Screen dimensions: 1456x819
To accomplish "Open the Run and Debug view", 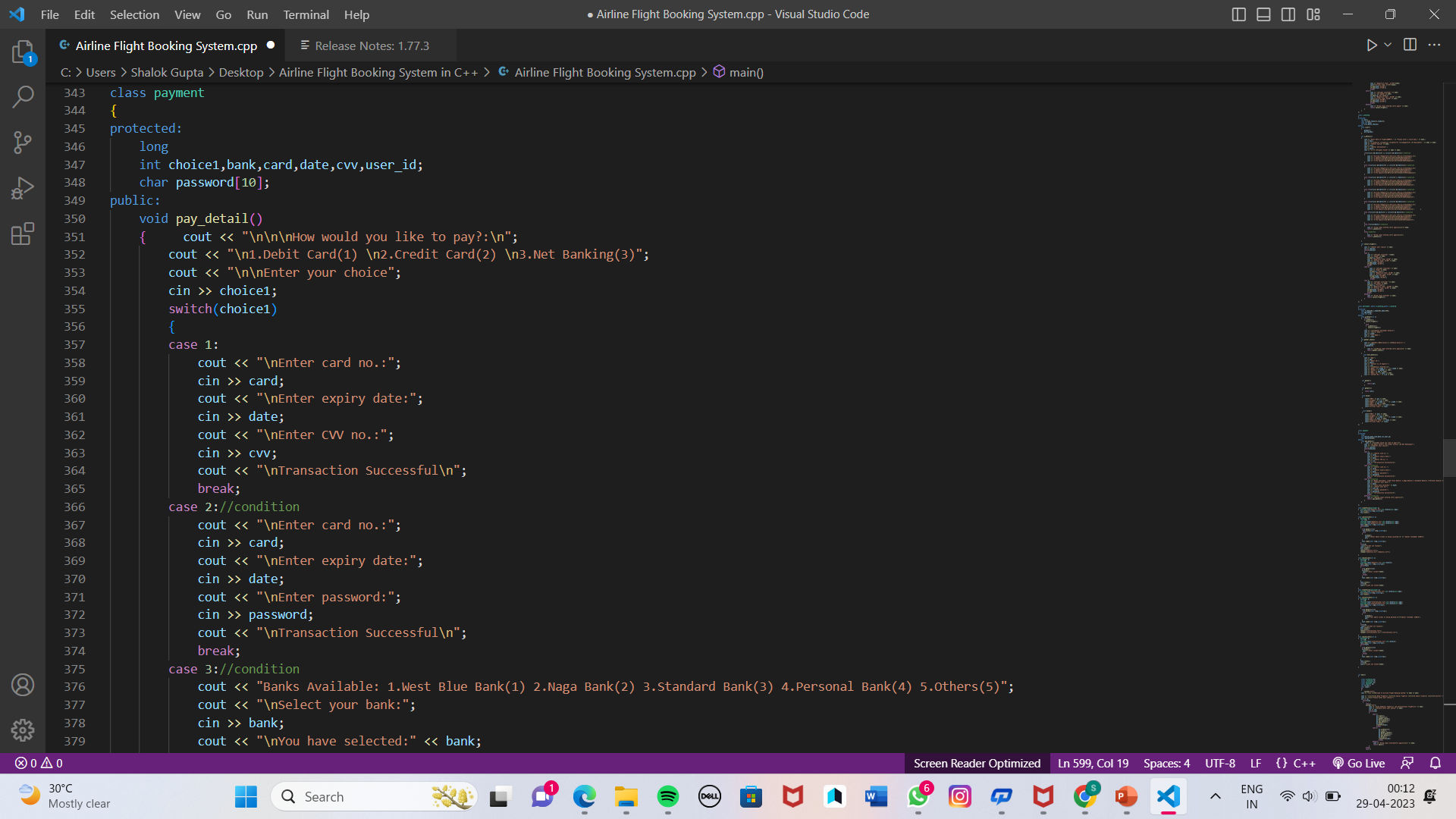I will click(x=23, y=187).
